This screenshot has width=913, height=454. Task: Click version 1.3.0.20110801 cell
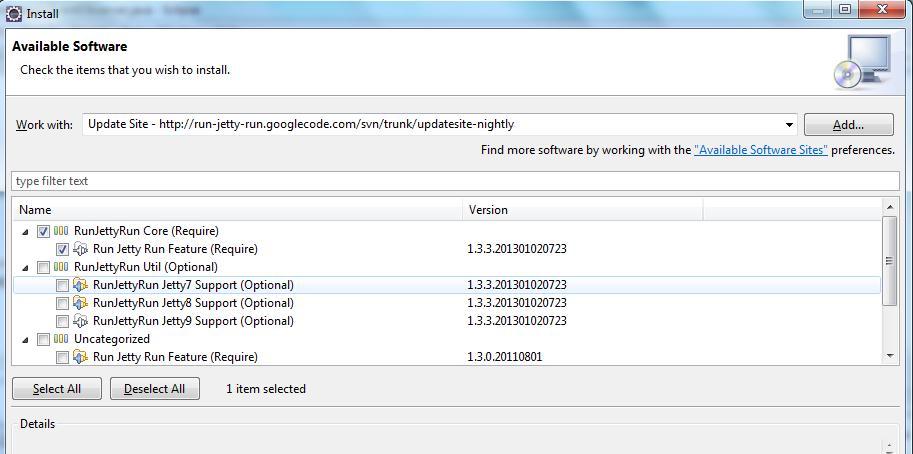pyautogui.click(x=504, y=357)
